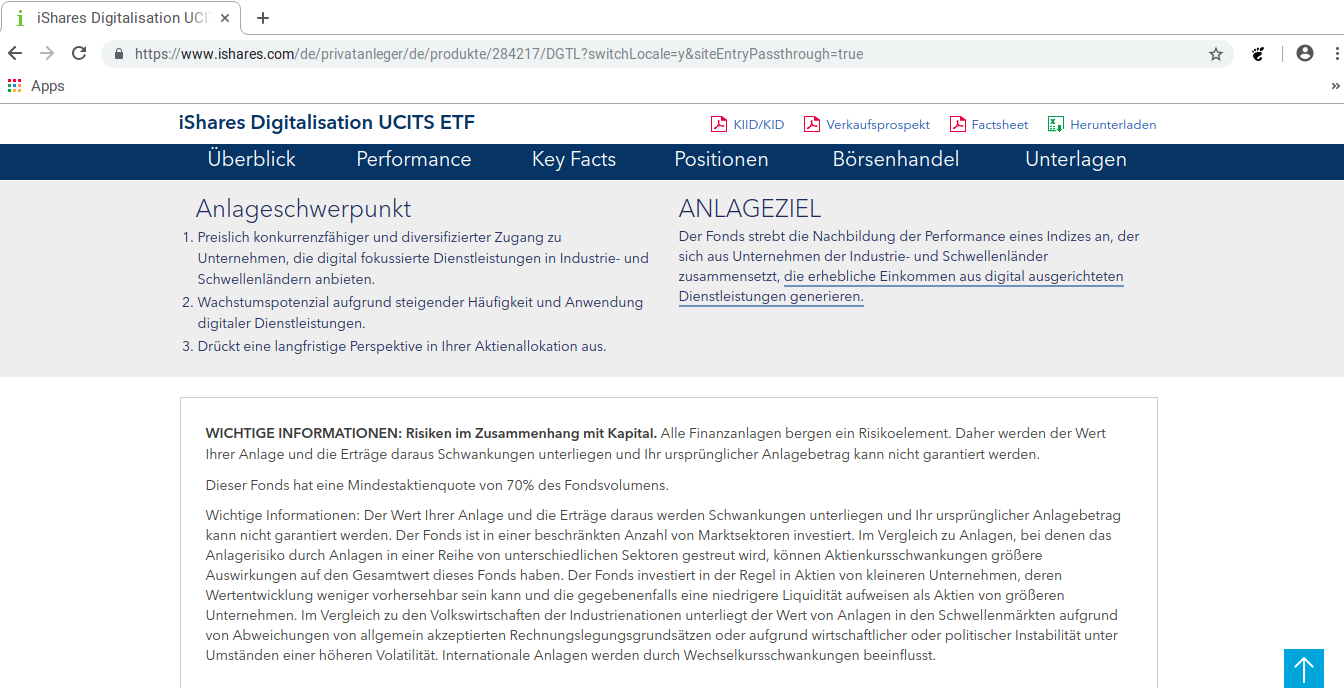Switch to the Performance section
Viewport: 1344px width, 688px height.
pos(414,159)
